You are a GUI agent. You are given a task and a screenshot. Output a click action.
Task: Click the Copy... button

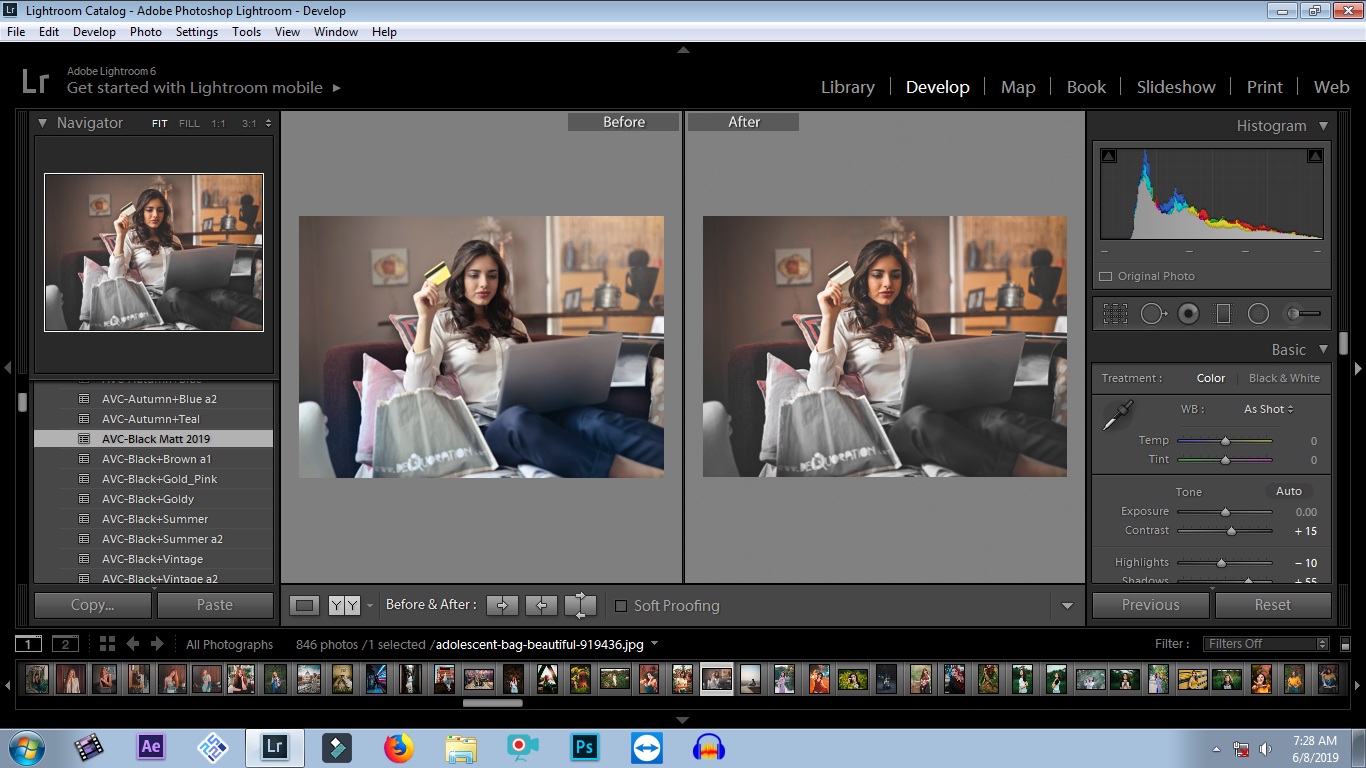pyautogui.click(x=93, y=605)
